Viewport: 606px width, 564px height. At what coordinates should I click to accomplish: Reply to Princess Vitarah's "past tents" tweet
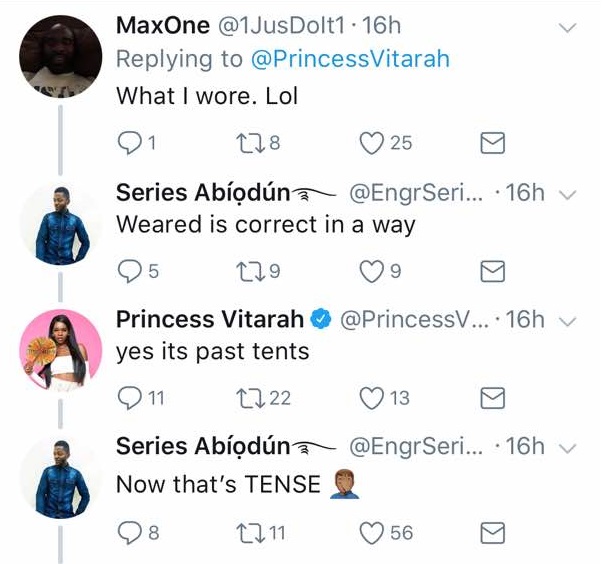click(130, 398)
